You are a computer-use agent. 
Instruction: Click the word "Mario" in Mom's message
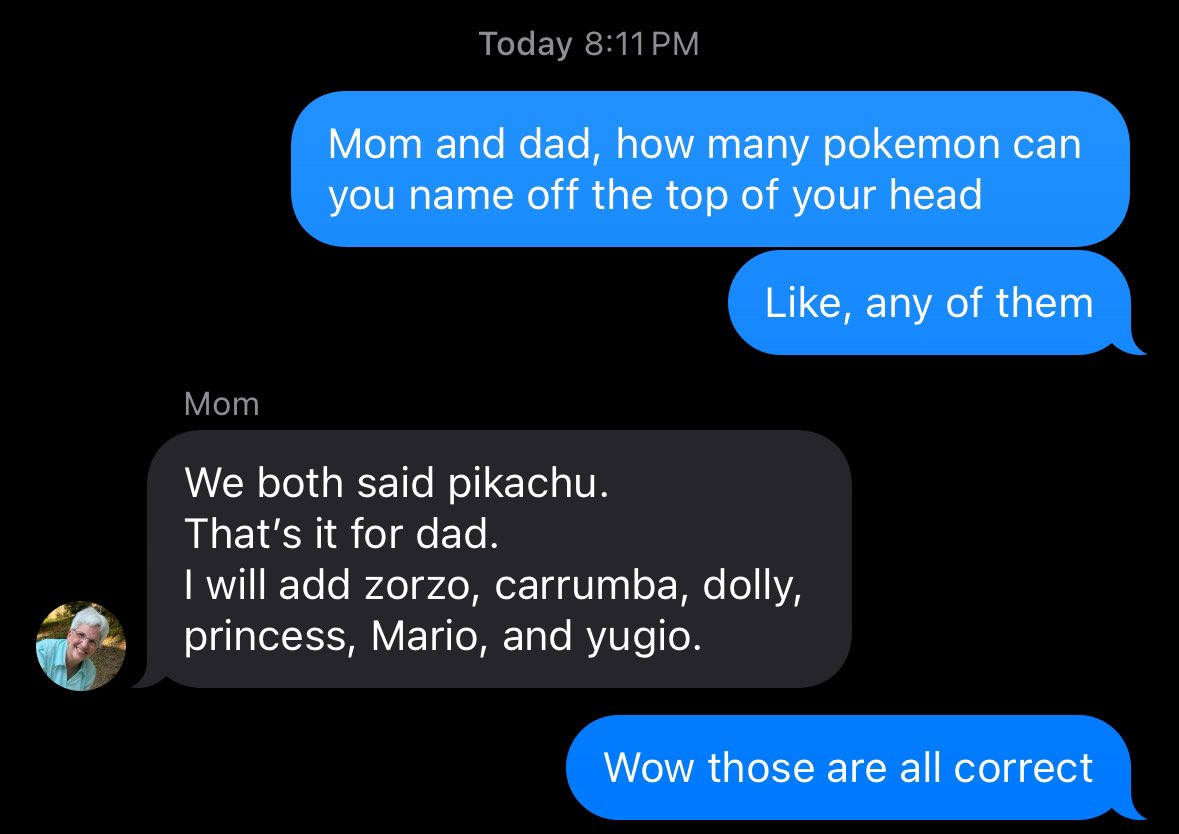click(424, 636)
